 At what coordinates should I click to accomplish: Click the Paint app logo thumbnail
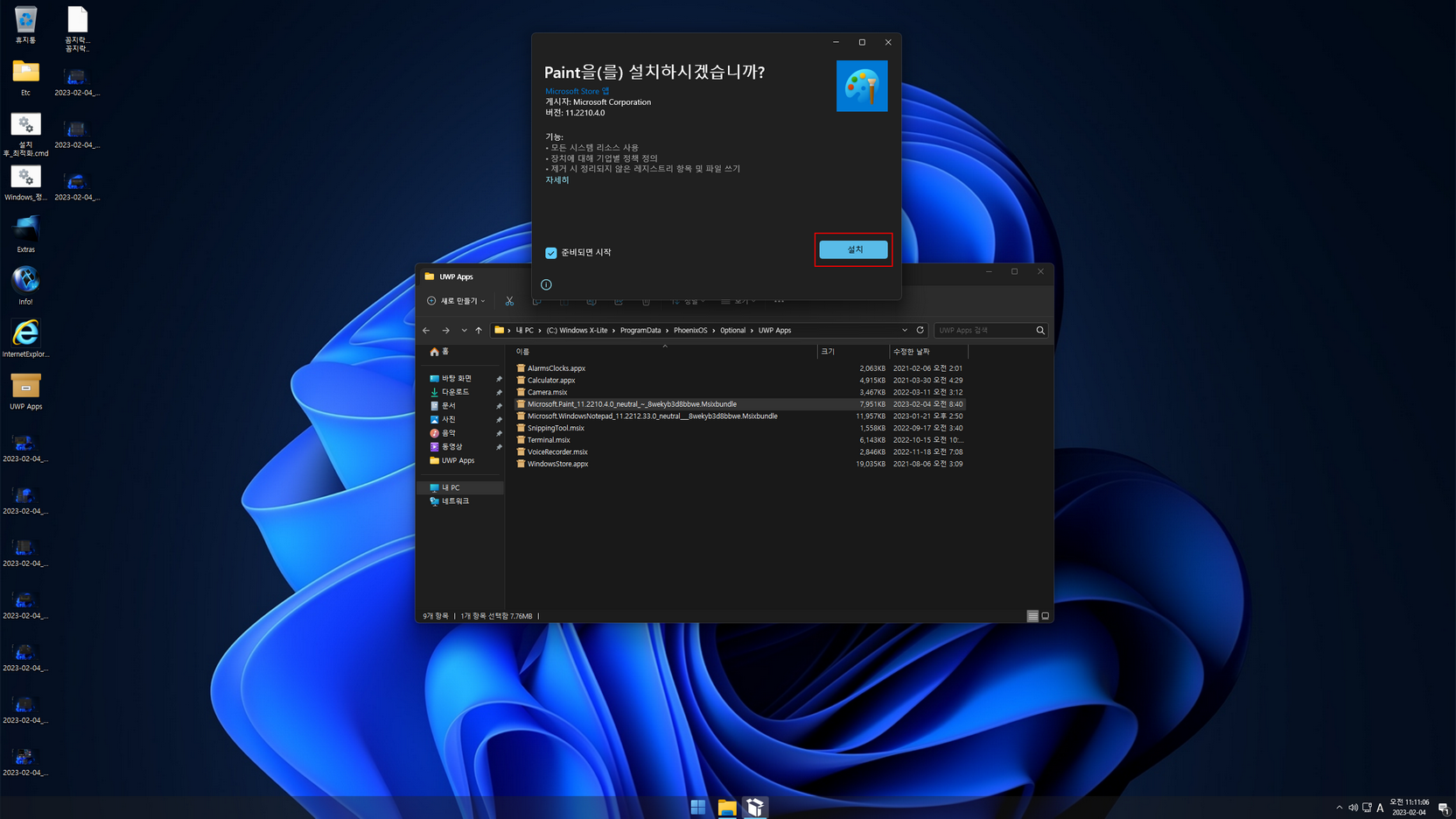pyautogui.click(x=862, y=86)
